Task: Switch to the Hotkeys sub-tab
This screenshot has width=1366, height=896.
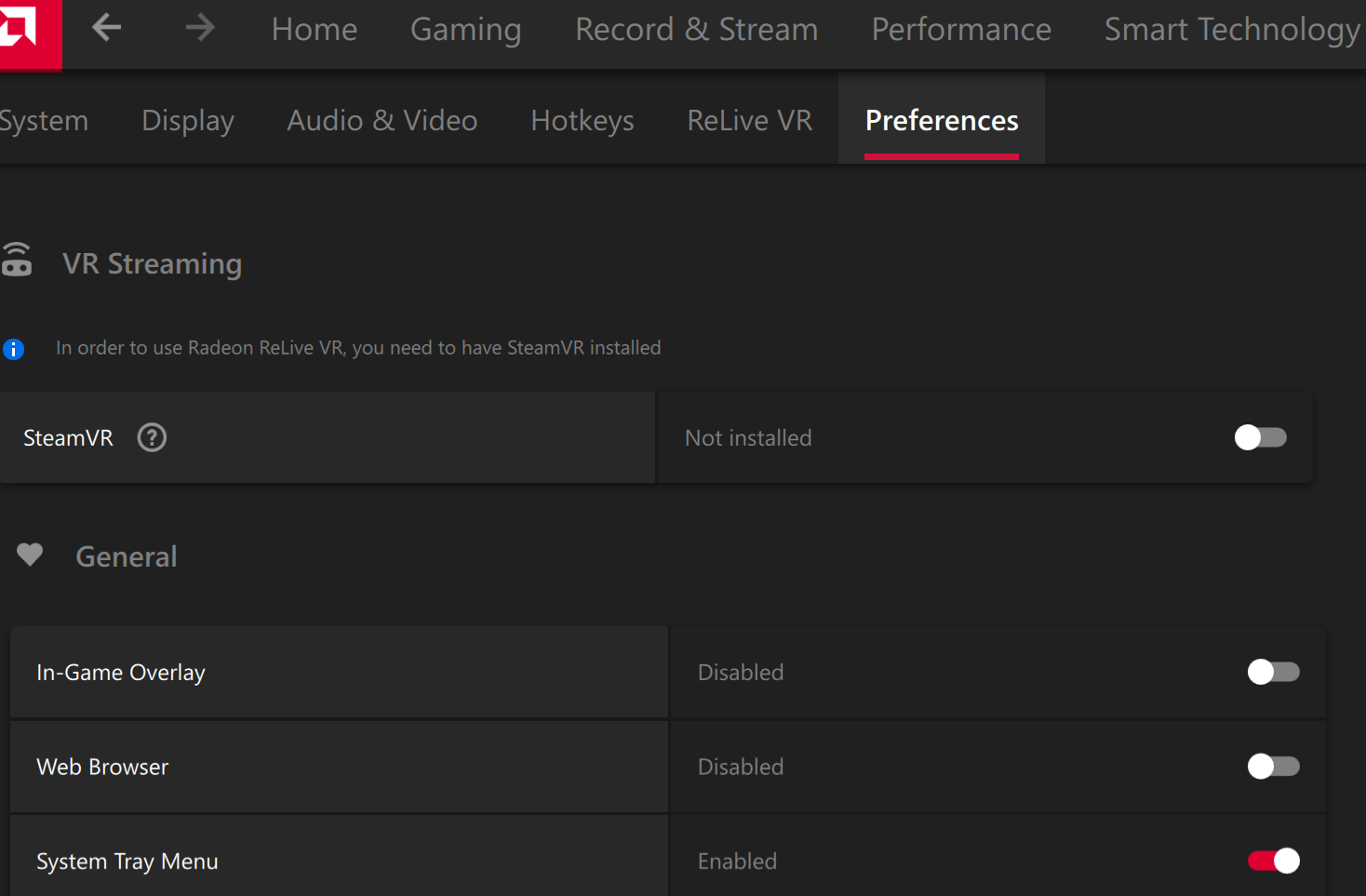Action: pos(583,121)
